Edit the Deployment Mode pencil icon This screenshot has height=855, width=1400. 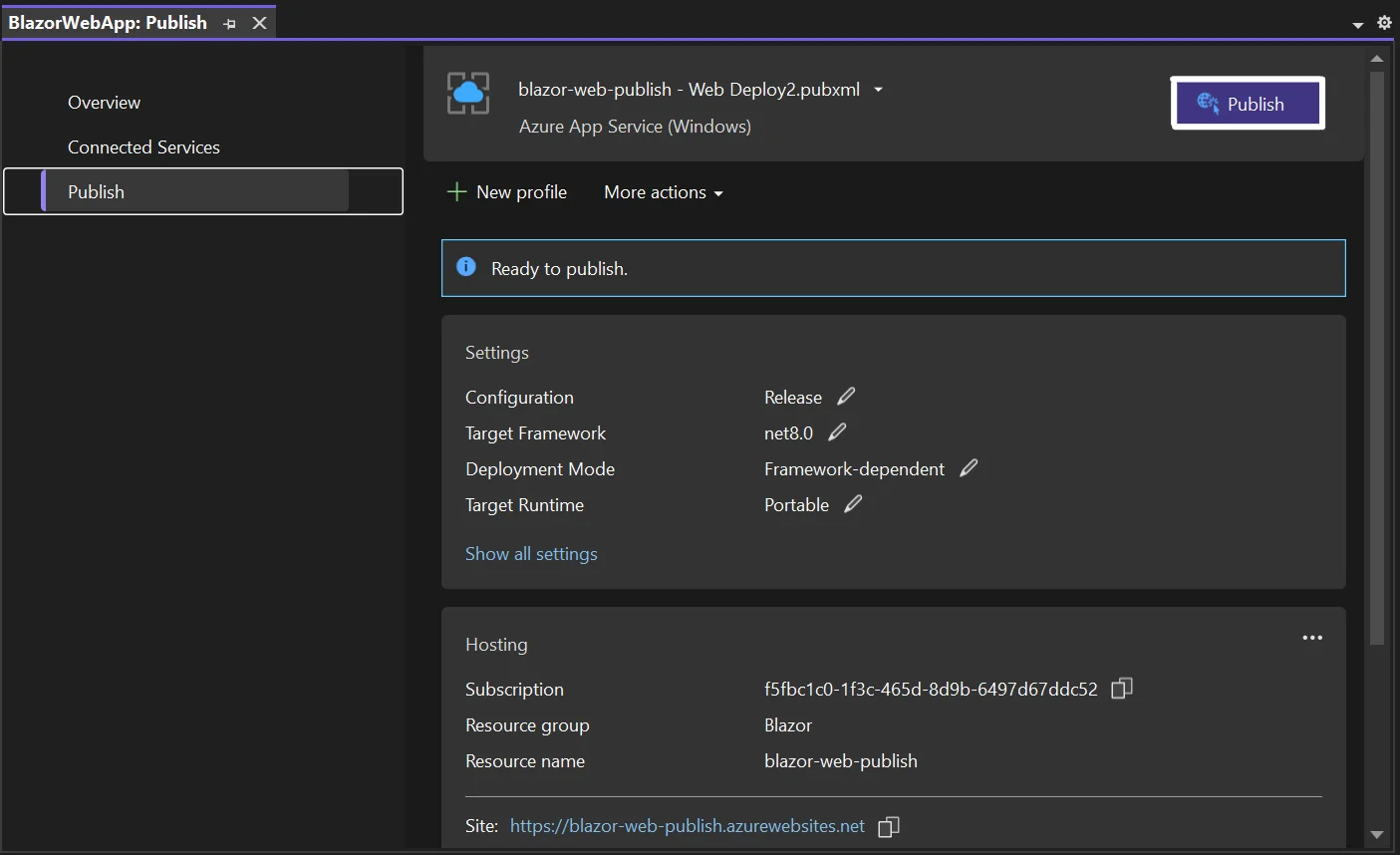(x=969, y=468)
